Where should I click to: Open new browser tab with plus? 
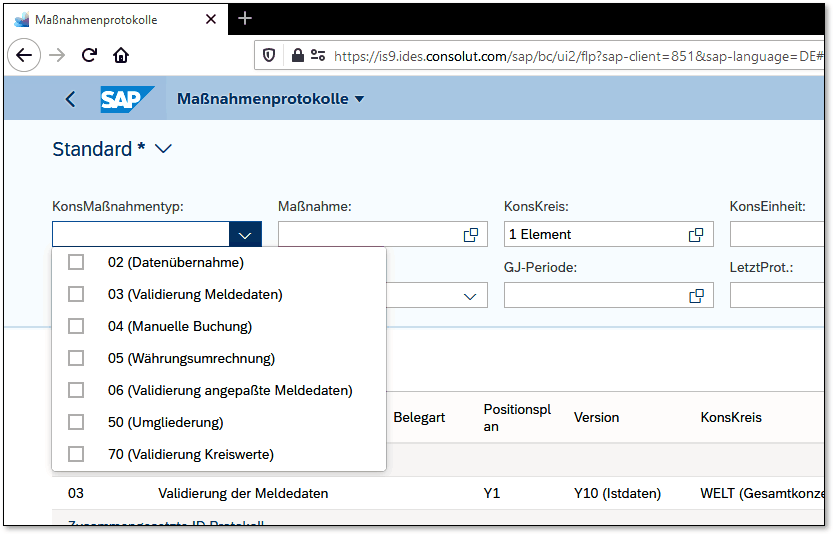(x=245, y=19)
